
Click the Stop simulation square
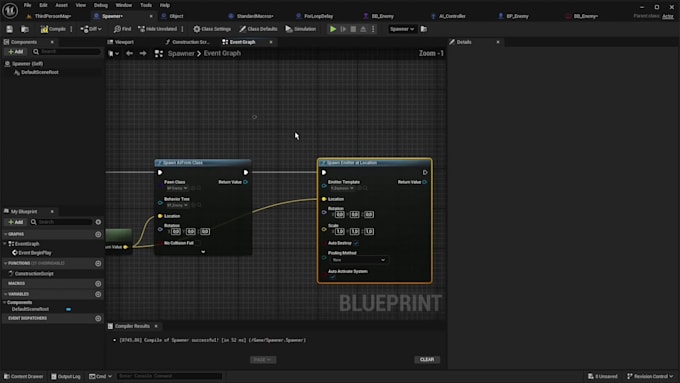tap(353, 29)
